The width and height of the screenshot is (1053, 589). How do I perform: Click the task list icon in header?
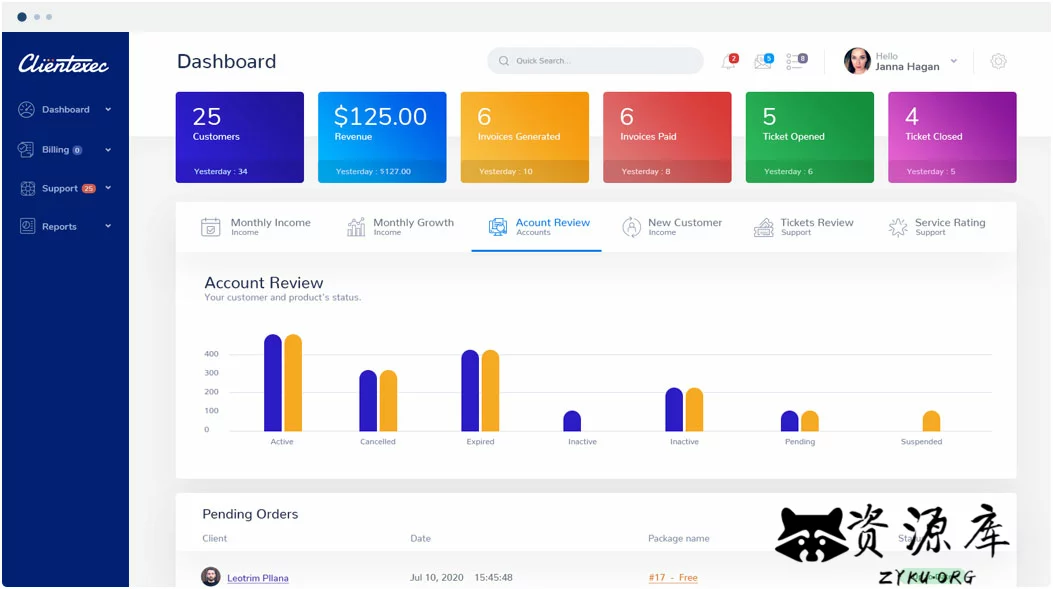(795, 62)
